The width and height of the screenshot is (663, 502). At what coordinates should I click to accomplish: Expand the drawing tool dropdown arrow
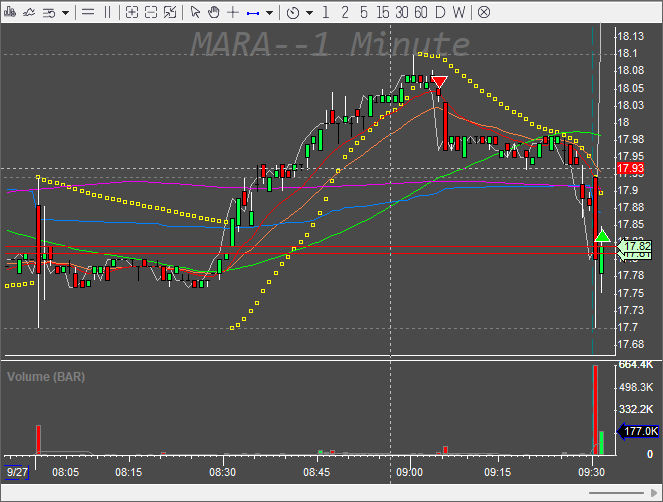click(269, 13)
